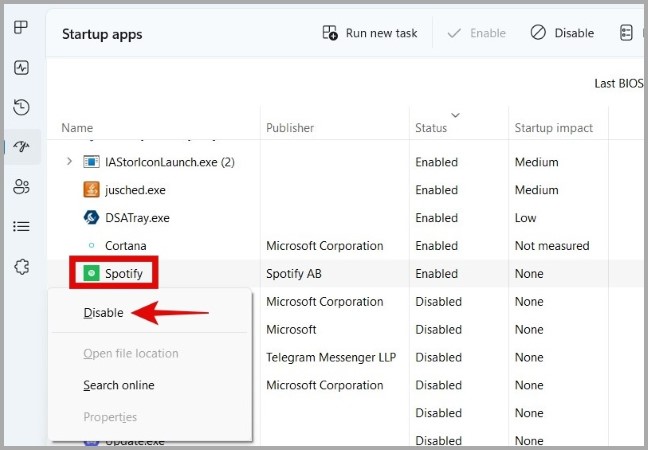Select the Cortana row name
The width and height of the screenshot is (648, 450).
click(x=126, y=246)
